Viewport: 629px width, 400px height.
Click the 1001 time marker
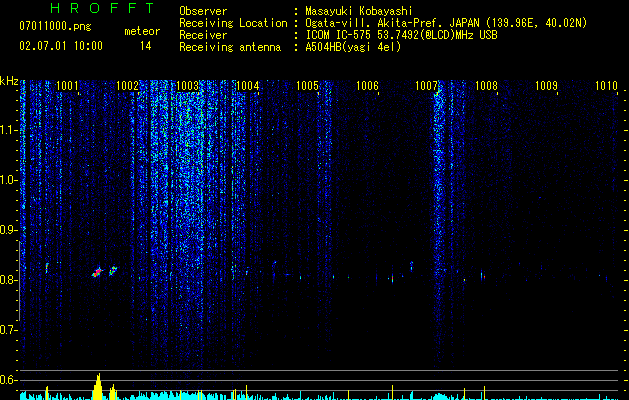click(67, 86)
